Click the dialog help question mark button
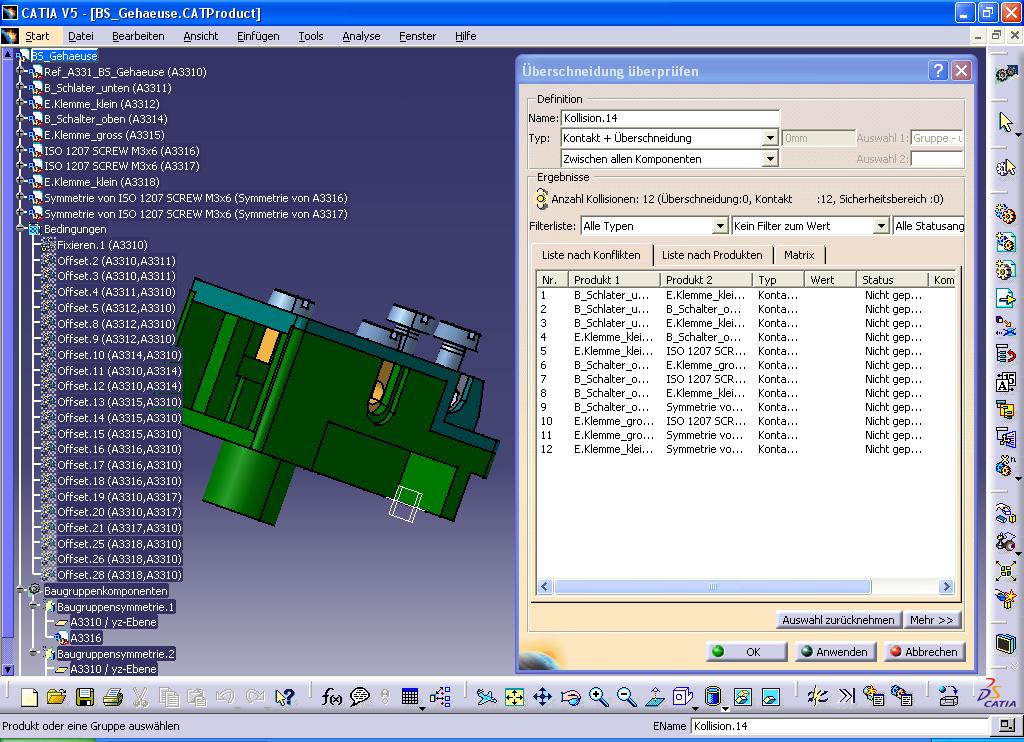The image size is (1024, 742). point(938,71)
